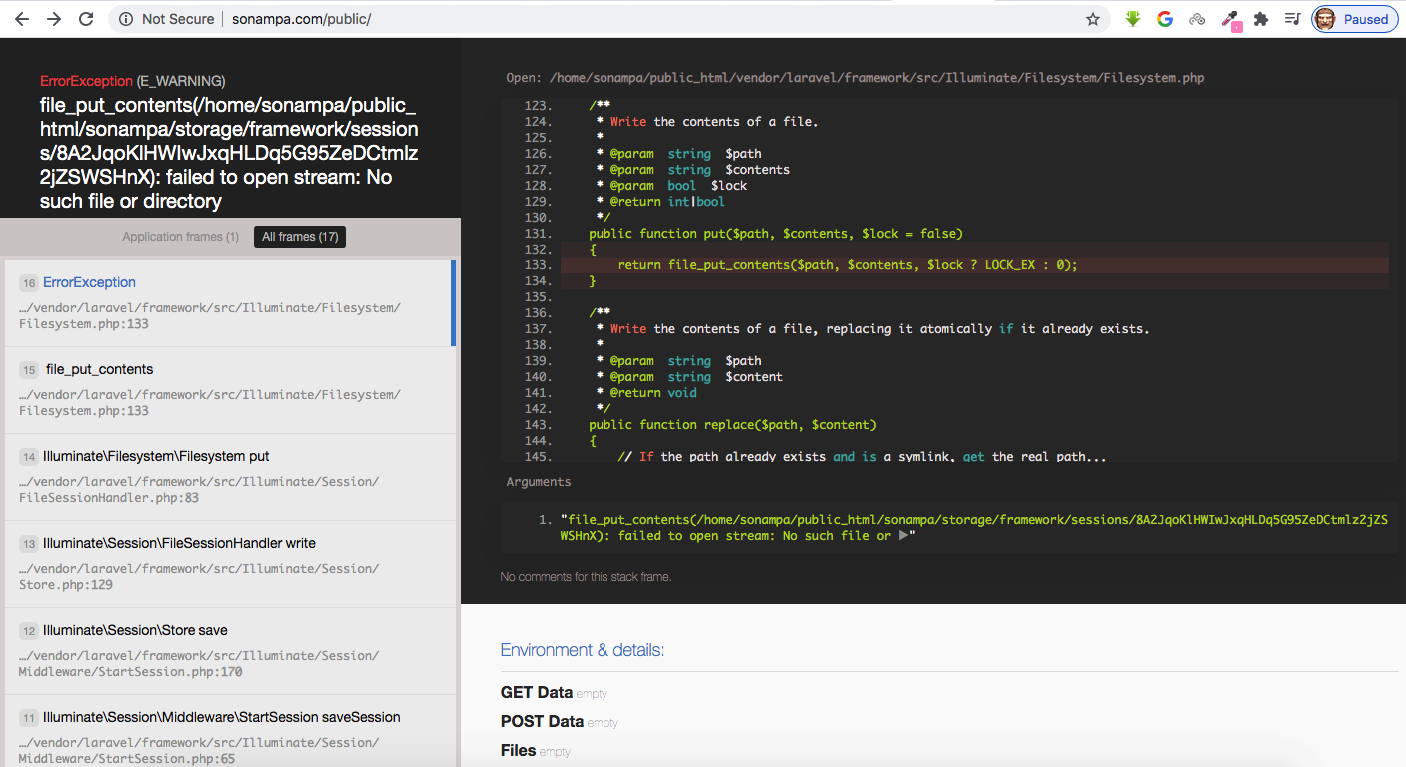Open the Filesystem.php file path link
This screenshot has width=1406, height=767.
click(875, 78)
